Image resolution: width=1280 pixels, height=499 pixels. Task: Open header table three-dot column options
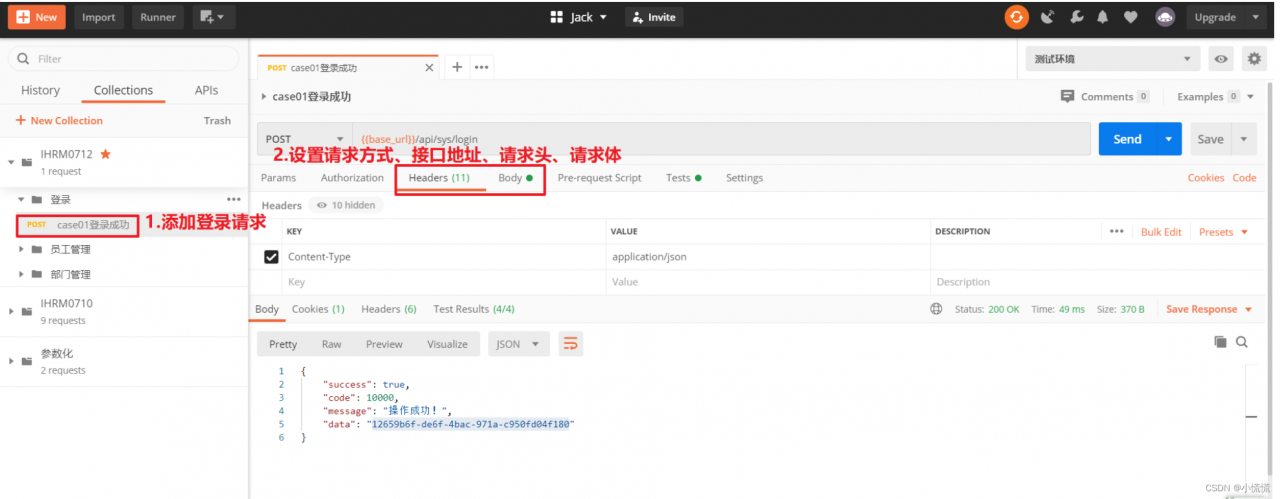(1117, 231)
